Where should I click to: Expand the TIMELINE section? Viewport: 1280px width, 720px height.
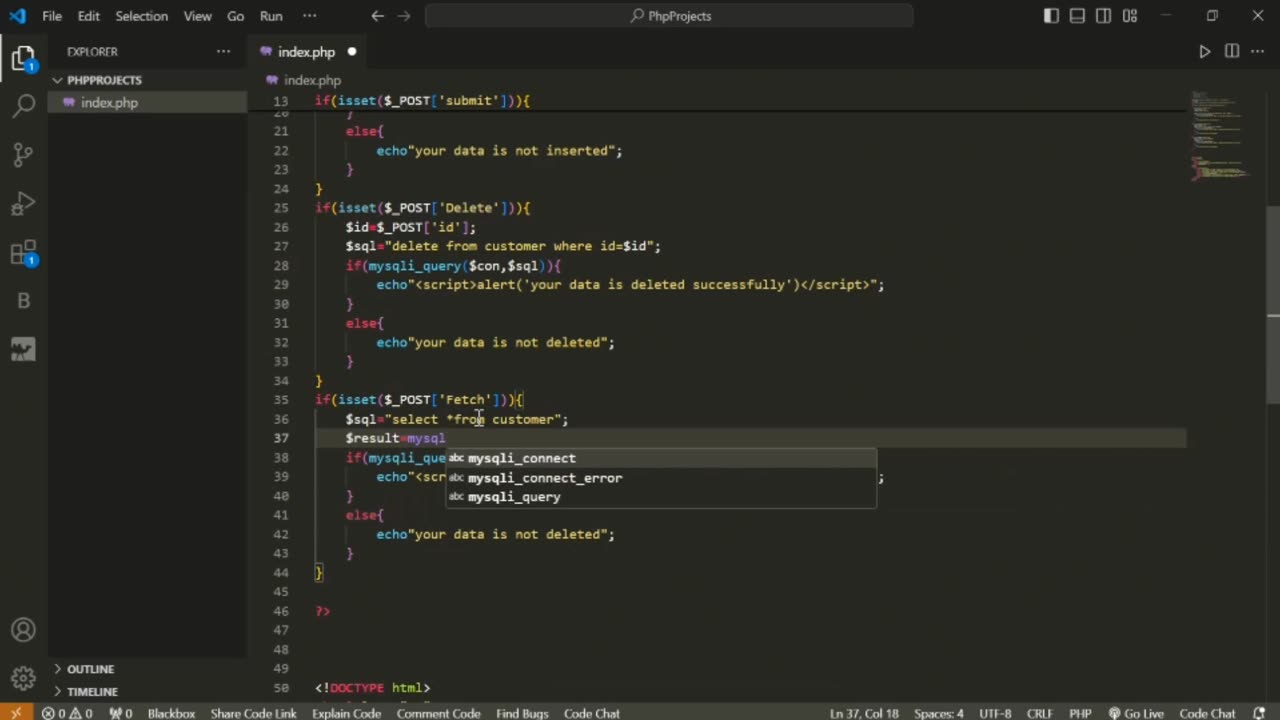pos(147,692)
